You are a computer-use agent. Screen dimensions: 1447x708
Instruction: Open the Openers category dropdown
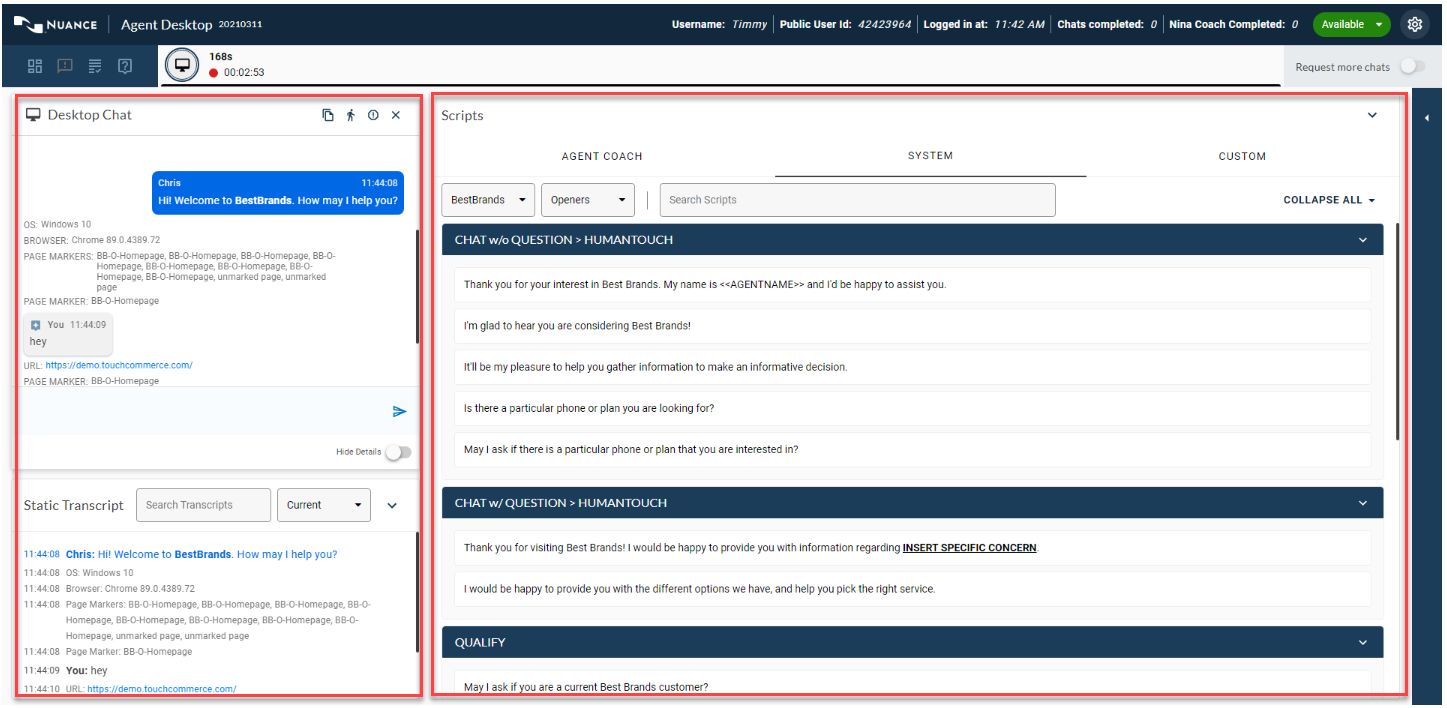pos(588,200)
